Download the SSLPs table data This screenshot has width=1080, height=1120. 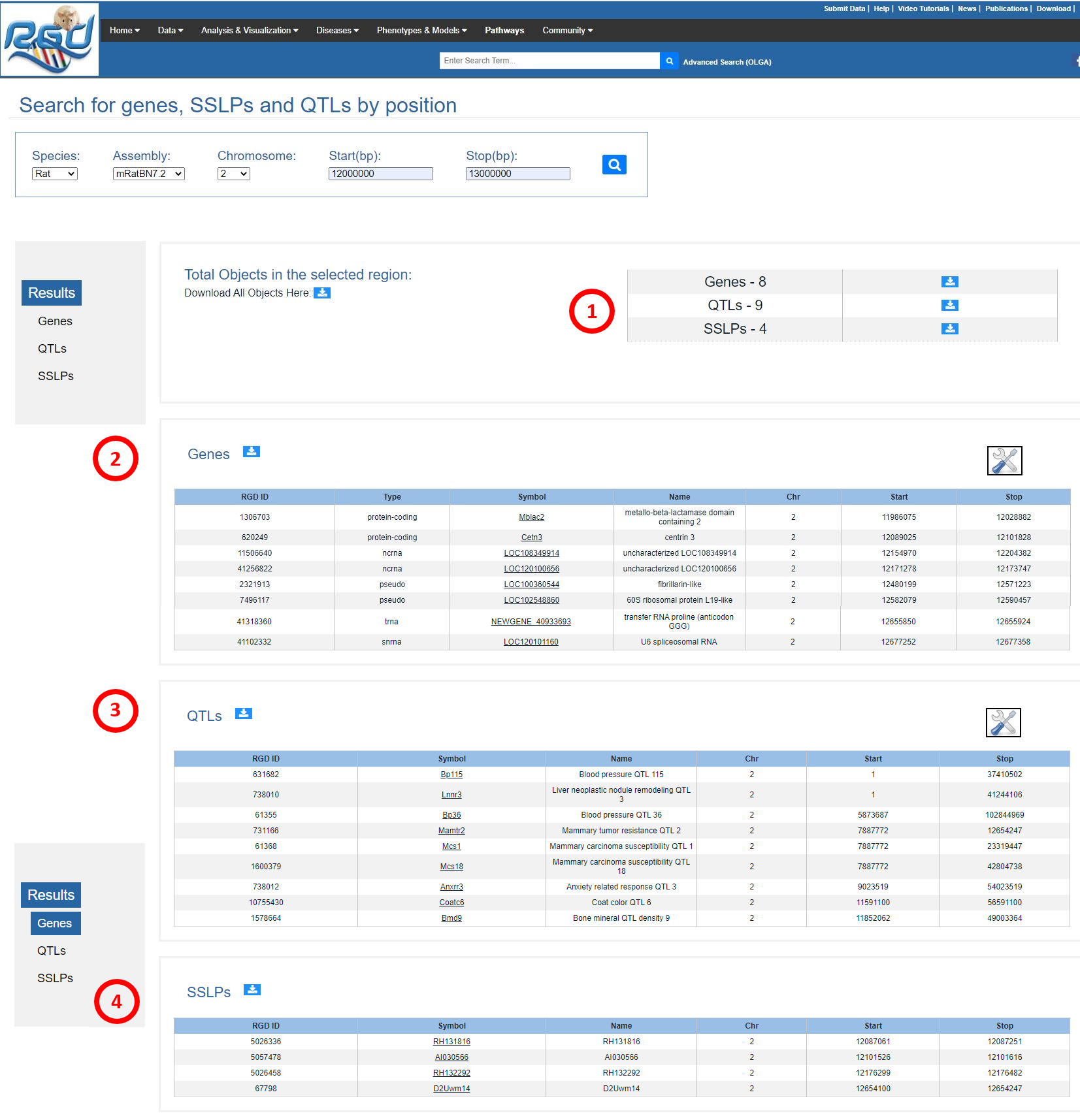click(x=252, y=990)
